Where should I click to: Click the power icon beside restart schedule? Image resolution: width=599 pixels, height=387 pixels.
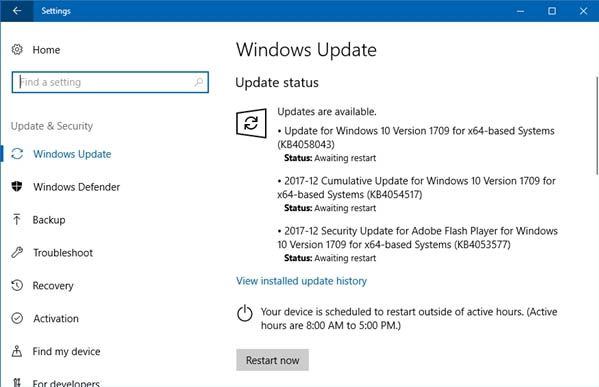coord(244,313)
